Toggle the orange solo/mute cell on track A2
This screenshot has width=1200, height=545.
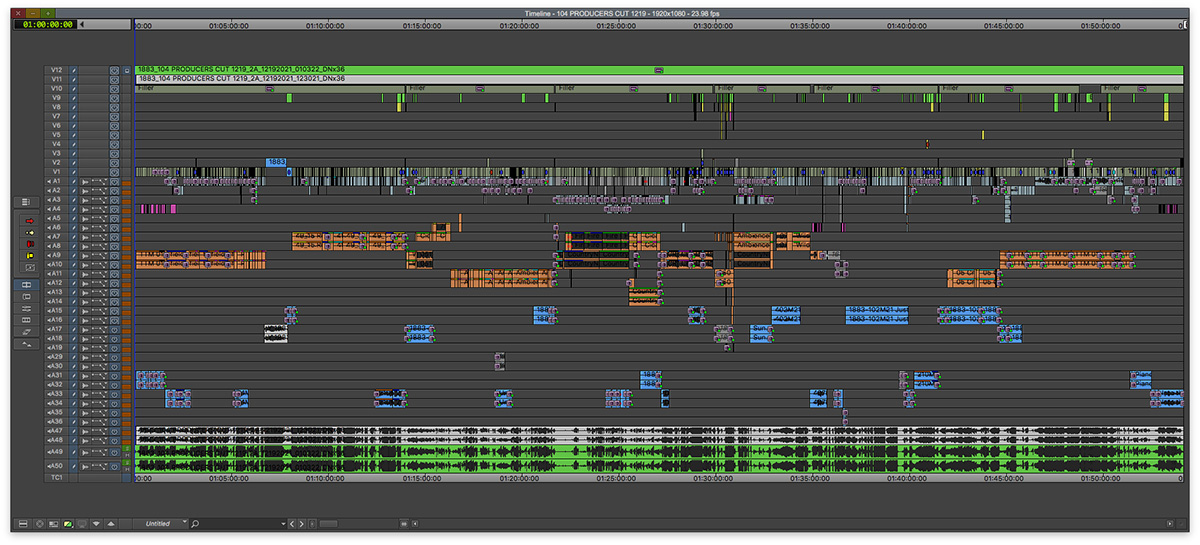pyautogui.click(x=126, y=190)
